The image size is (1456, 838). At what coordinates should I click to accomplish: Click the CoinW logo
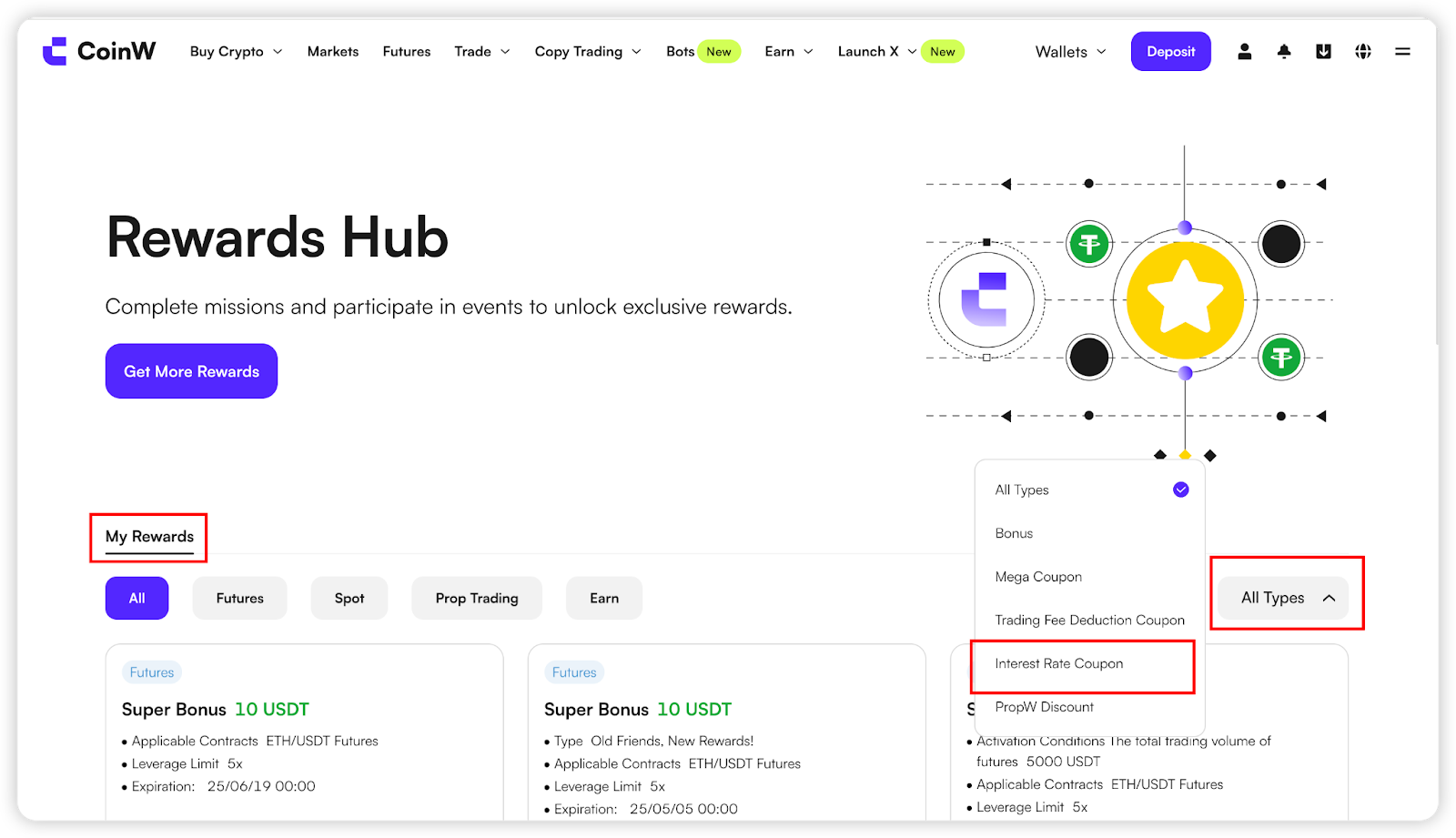[99, 51]
